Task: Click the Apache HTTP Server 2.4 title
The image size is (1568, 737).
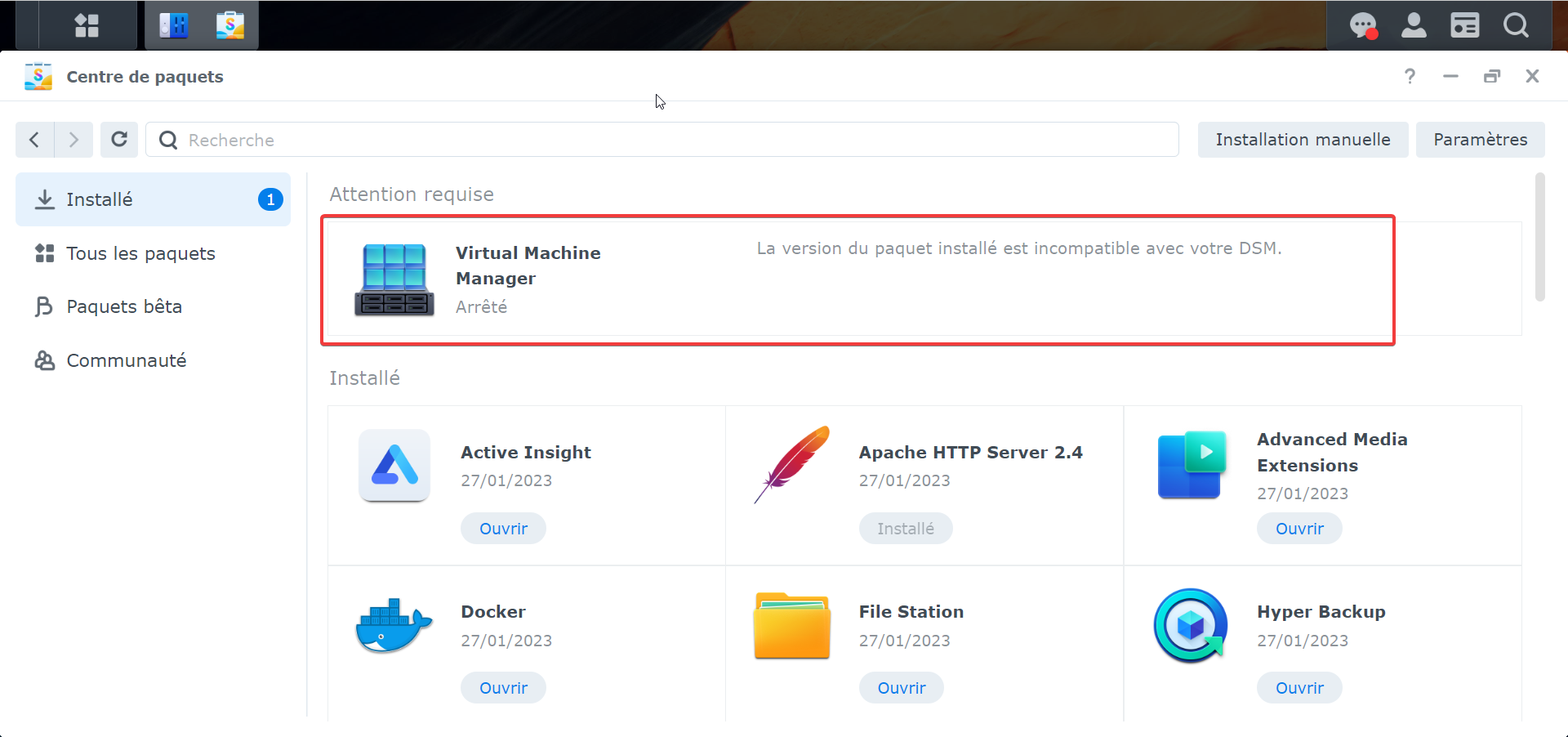Action: (971, 453)
